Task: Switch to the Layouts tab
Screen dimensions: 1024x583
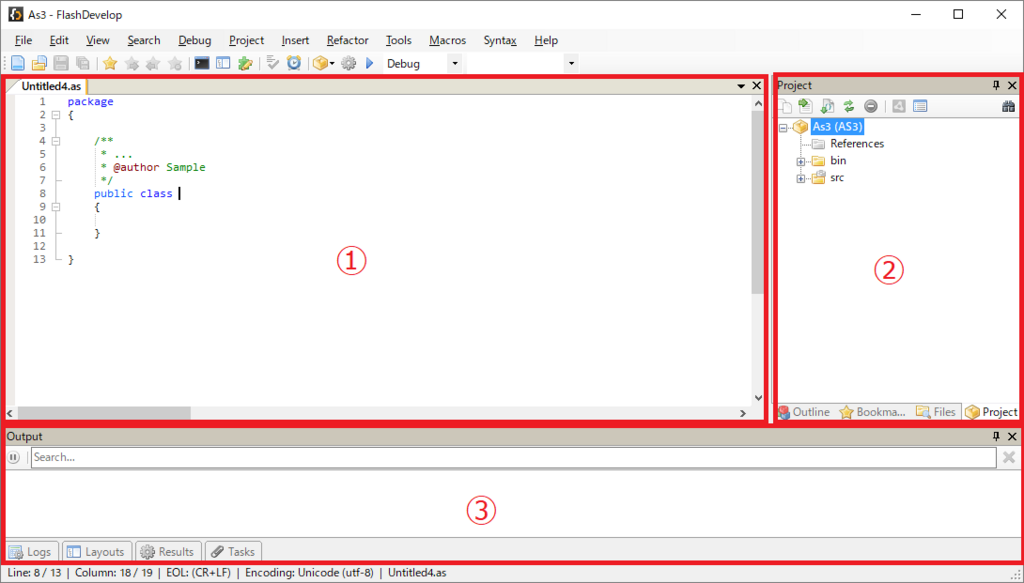Action: tap(97, 552)
